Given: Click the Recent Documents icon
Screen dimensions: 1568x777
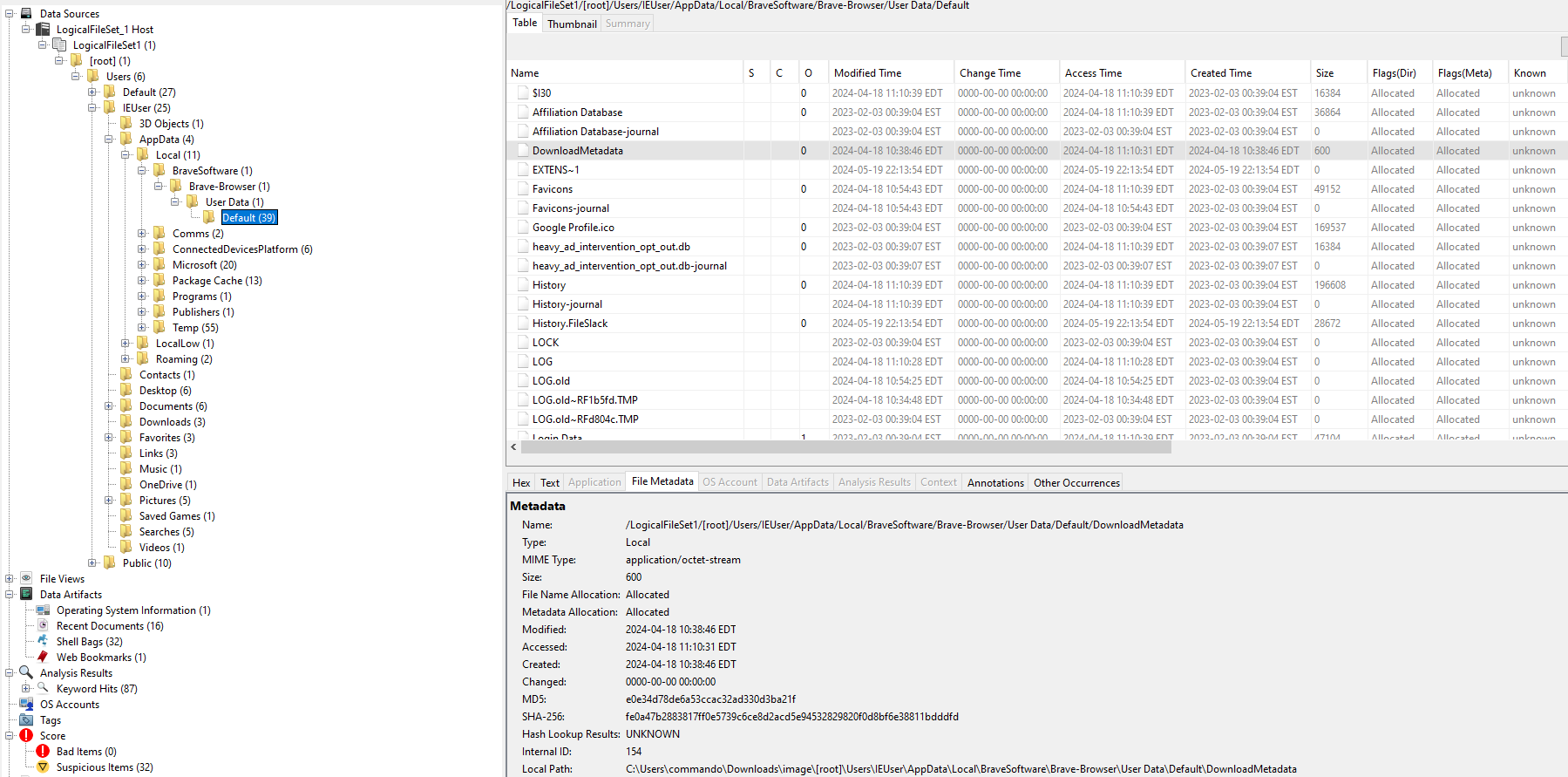Looking at the screenshot, I should point(43,625).
